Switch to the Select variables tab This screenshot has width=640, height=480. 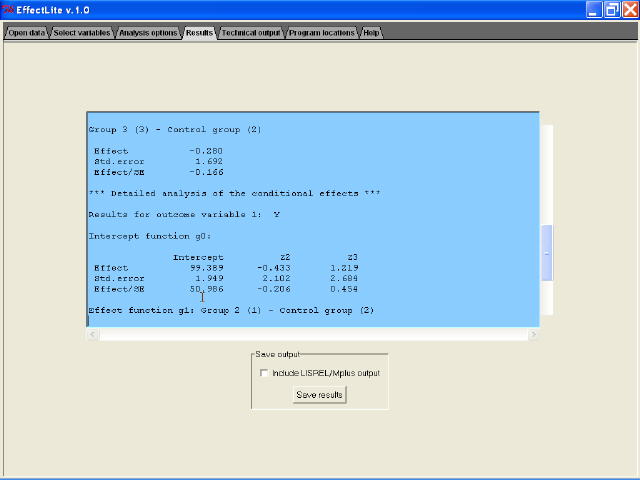pyautogui.click(x=82, y=33)
